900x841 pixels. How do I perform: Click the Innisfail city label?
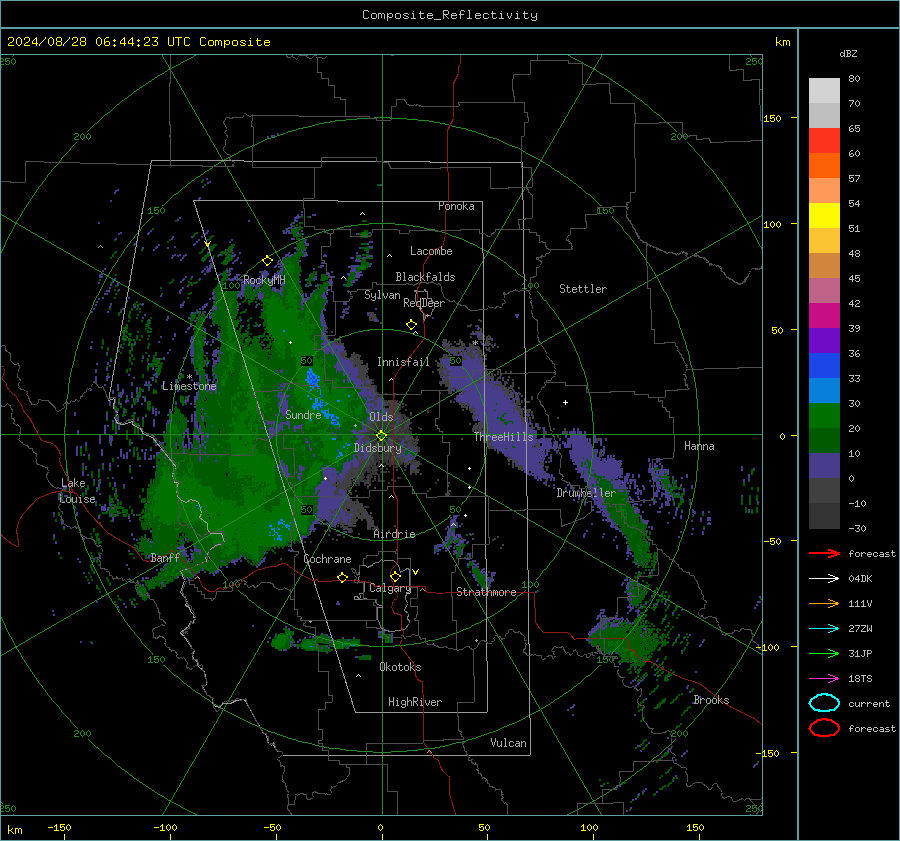(x=403, y=362)
